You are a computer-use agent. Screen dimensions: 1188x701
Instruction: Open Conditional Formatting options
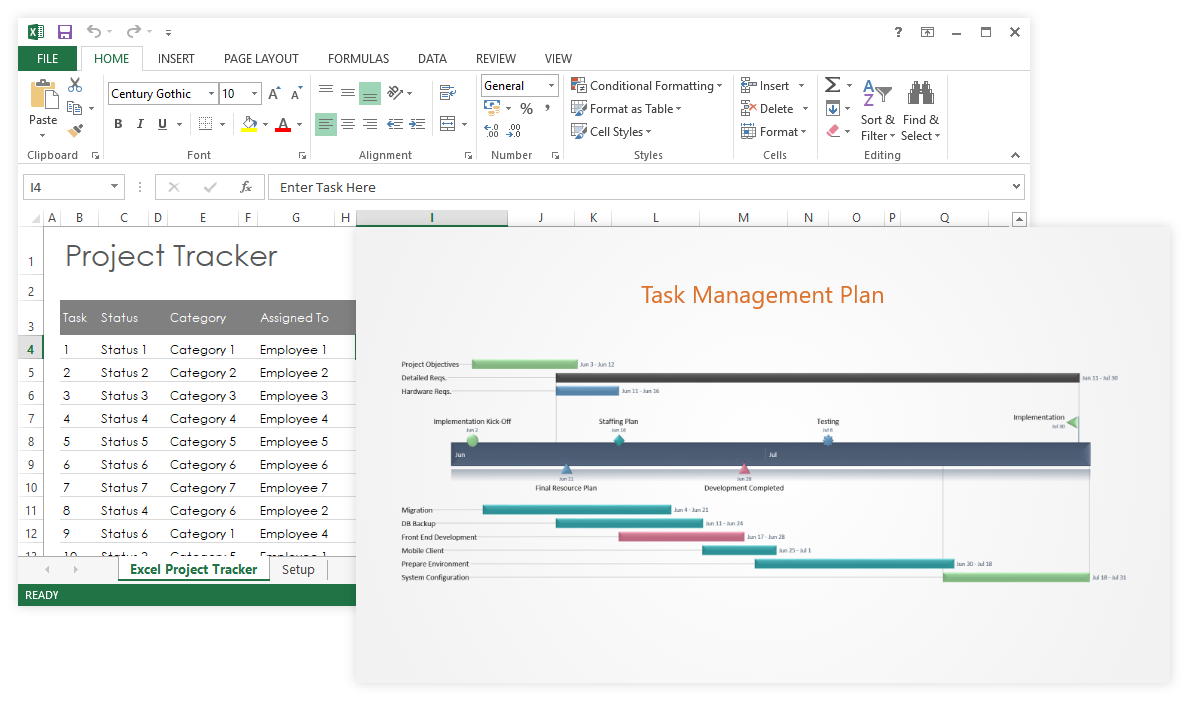(x=647, y=85)
